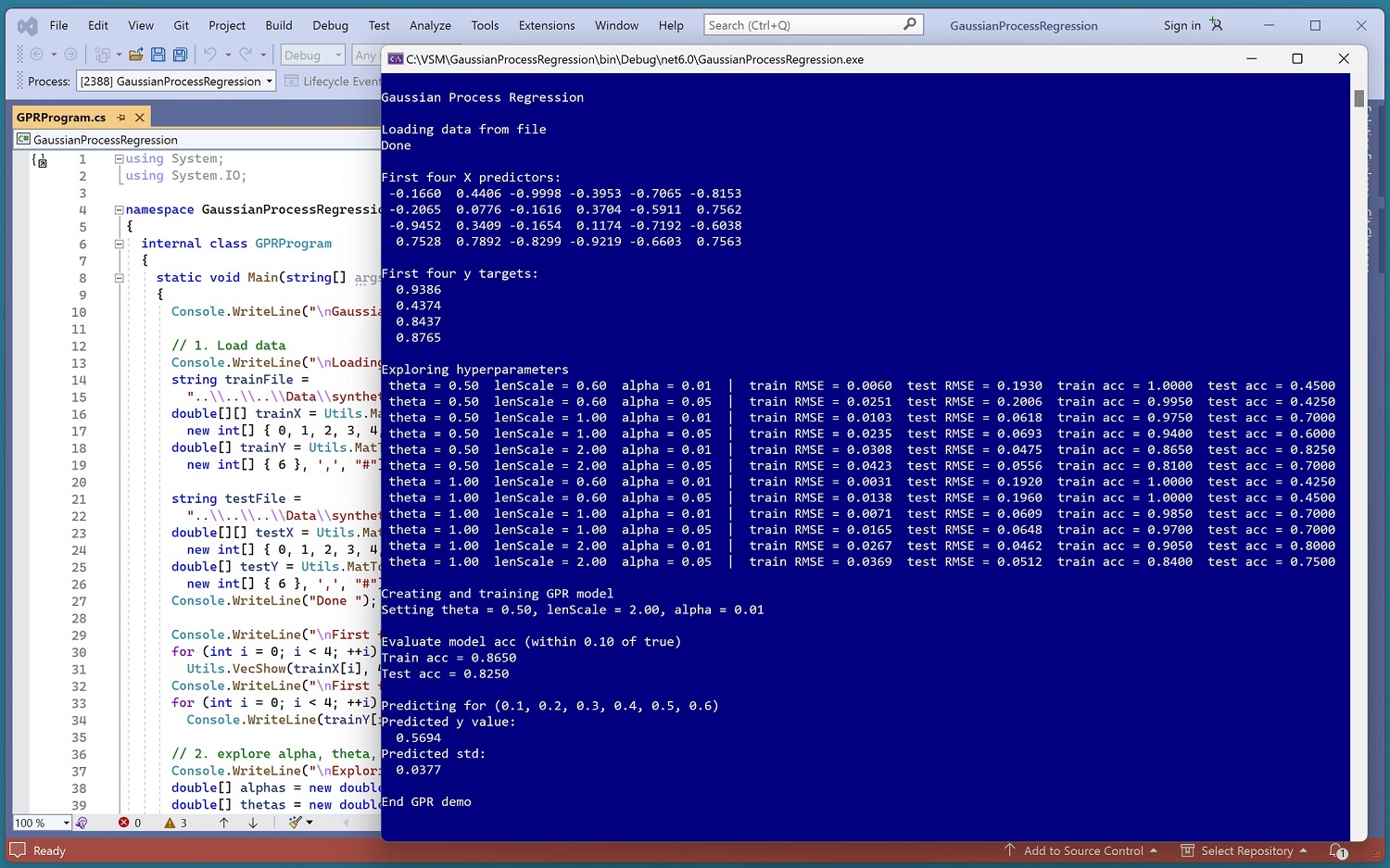Click the notifications bell in status bar
Viewport: 1390px width, 868px height.
click(1336, 850)
